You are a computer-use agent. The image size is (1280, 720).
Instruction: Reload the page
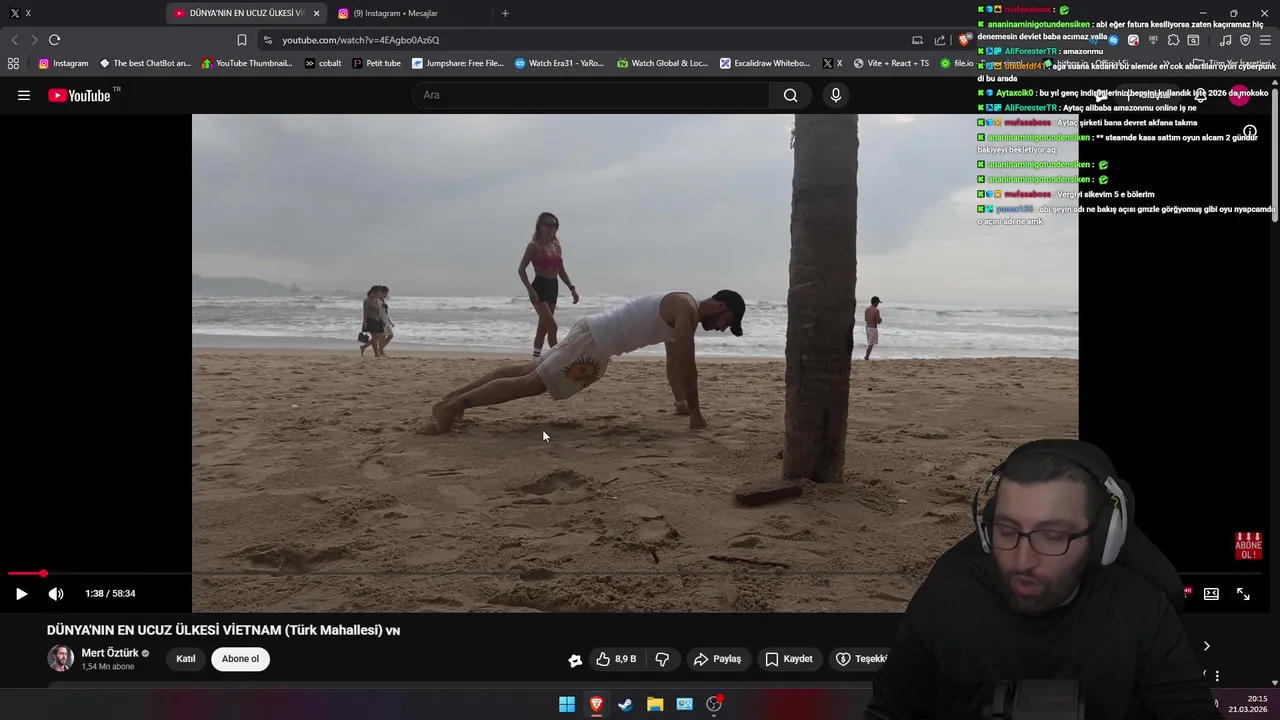[x=54, y=40]
